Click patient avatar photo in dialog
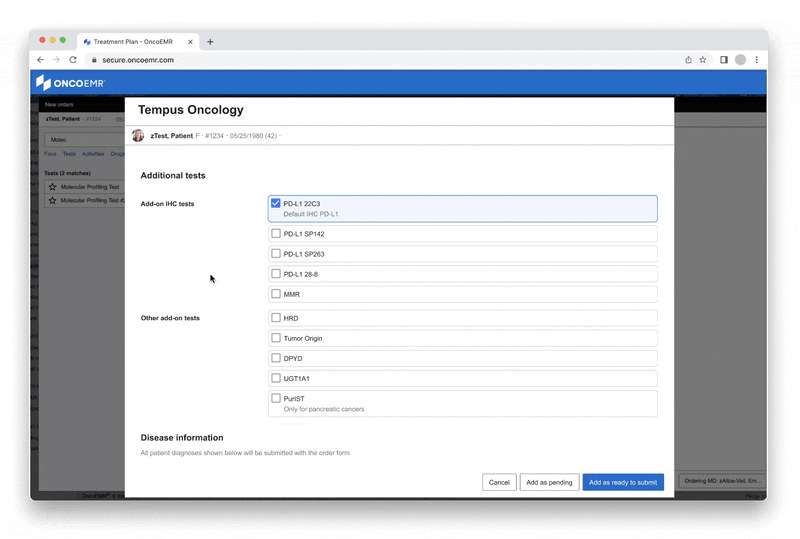Screen dimensions: 800x539 (x=138, y=135)
